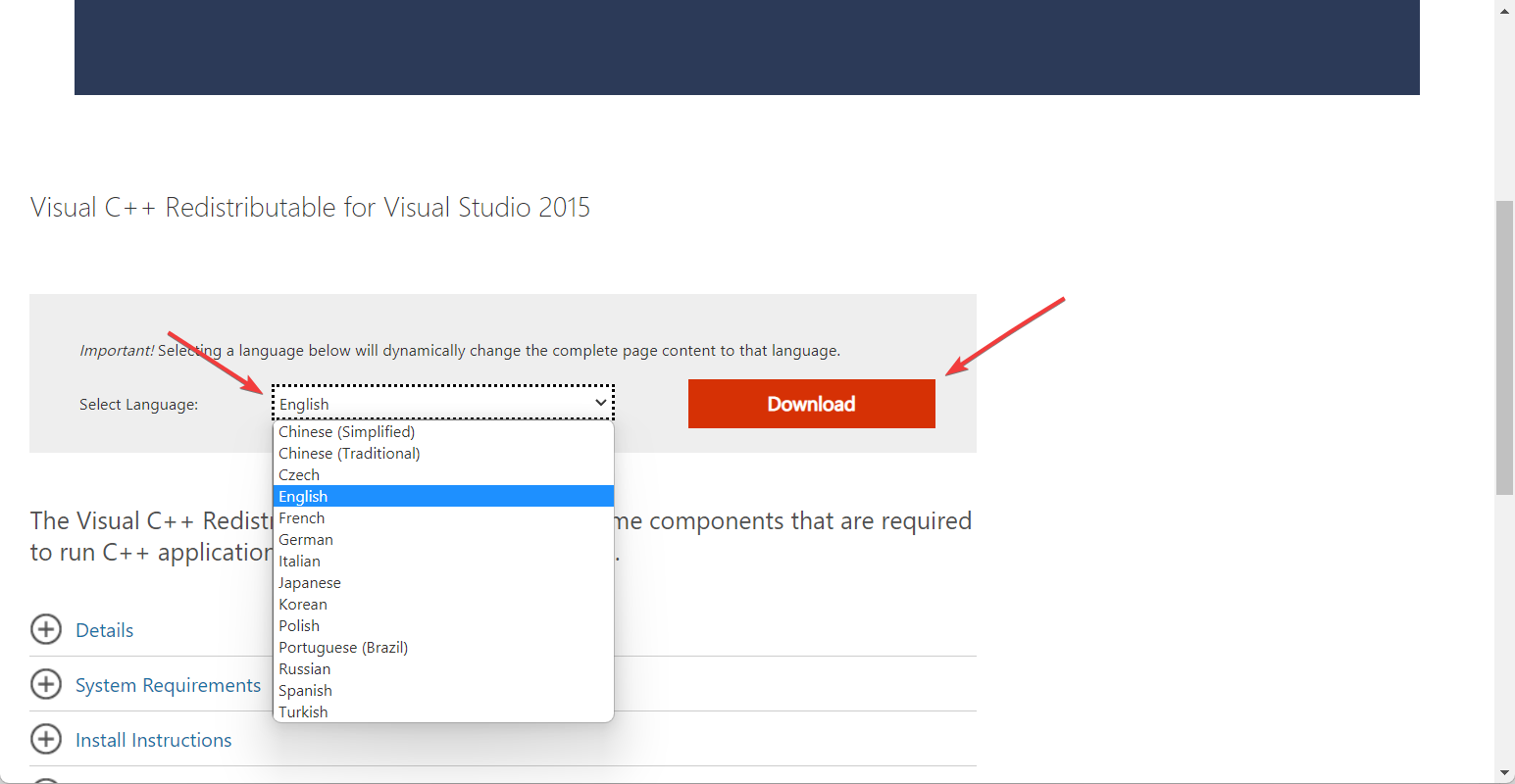Click the 'Select Language:' label

point(138,405)
